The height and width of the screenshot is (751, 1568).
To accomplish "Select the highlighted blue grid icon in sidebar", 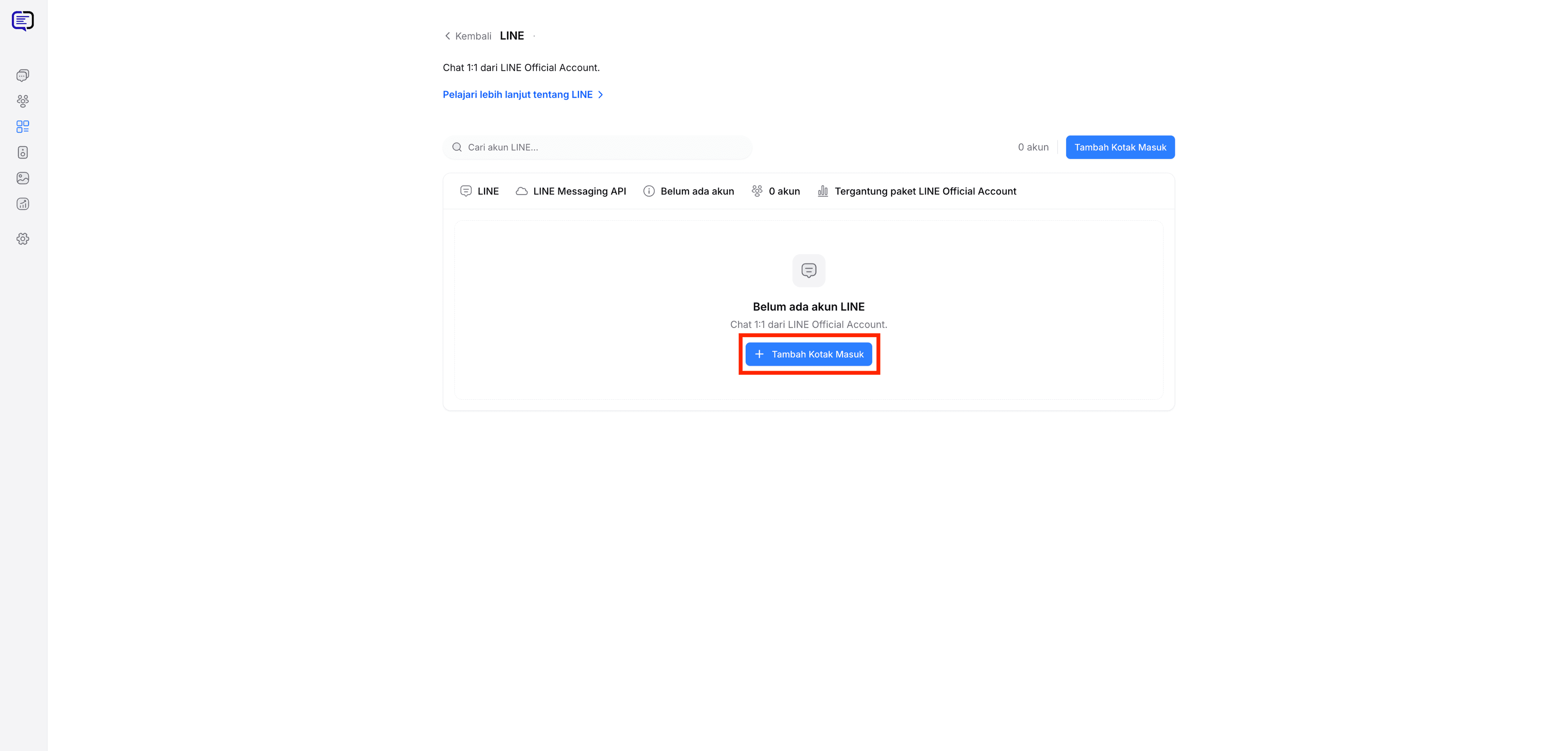I will pyautogui.click(x=22, y=127).
